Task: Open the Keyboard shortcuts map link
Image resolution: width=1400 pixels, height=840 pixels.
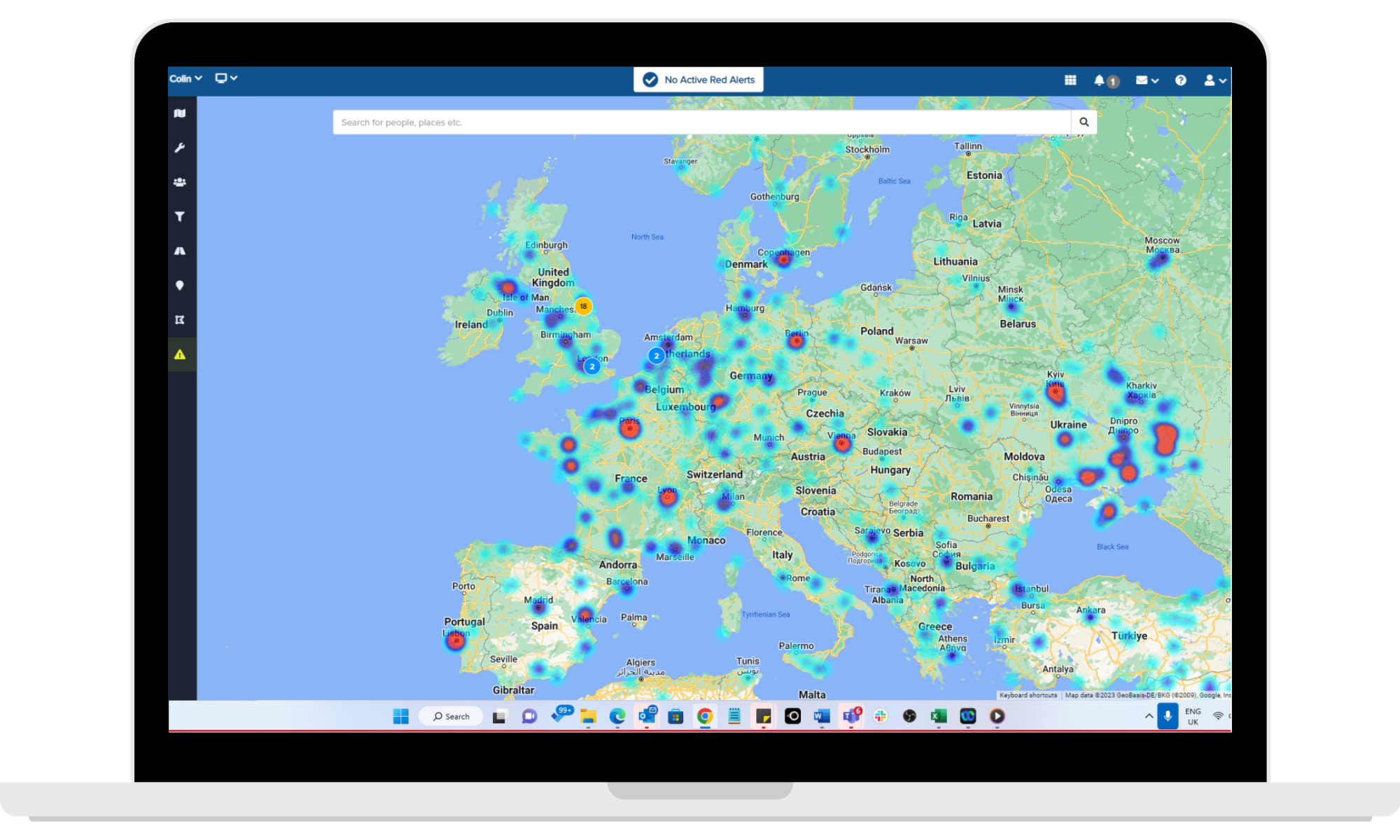Action: (x=1028, y=695)
